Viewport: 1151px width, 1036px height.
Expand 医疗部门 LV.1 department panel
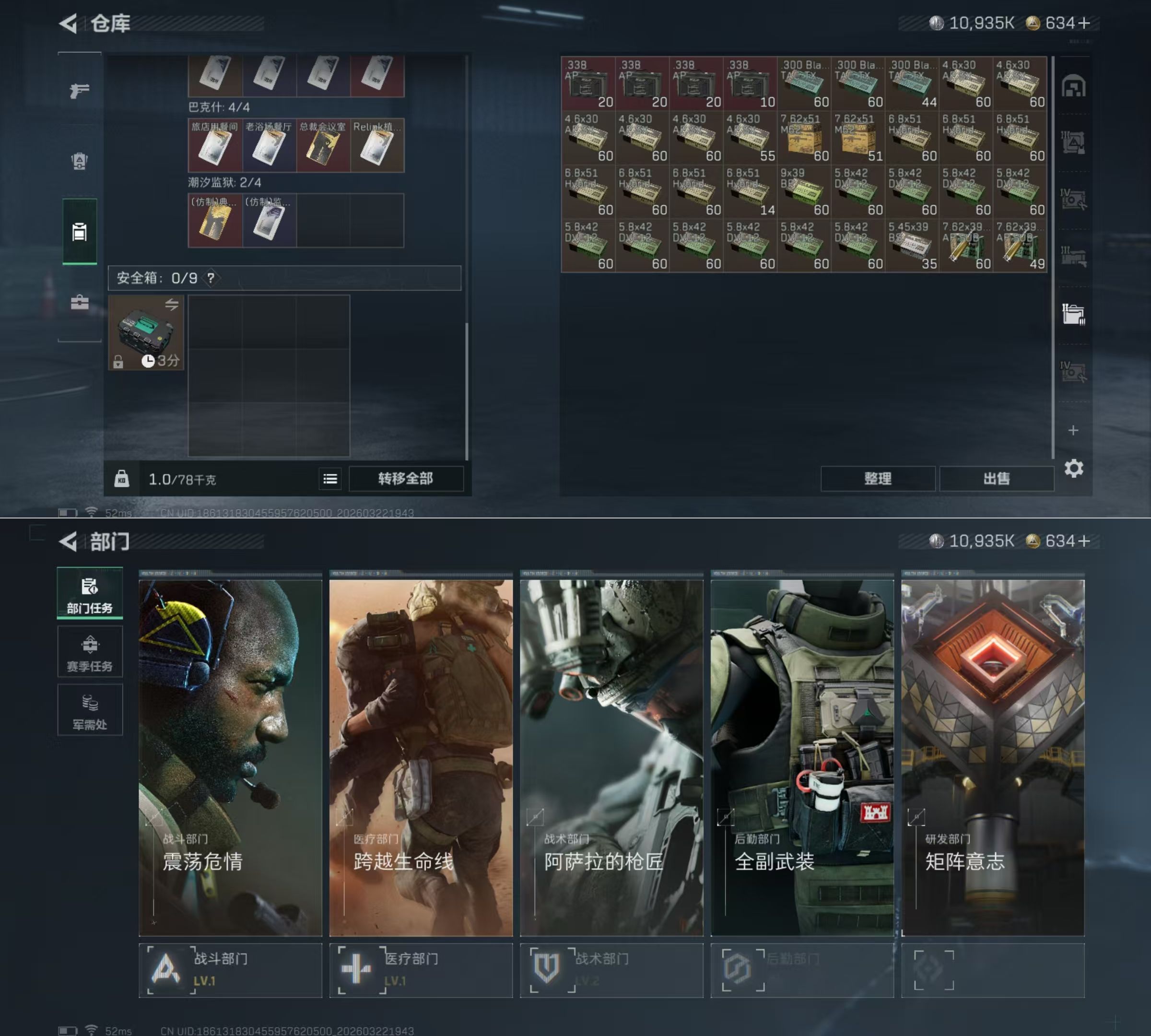[421, 970]
